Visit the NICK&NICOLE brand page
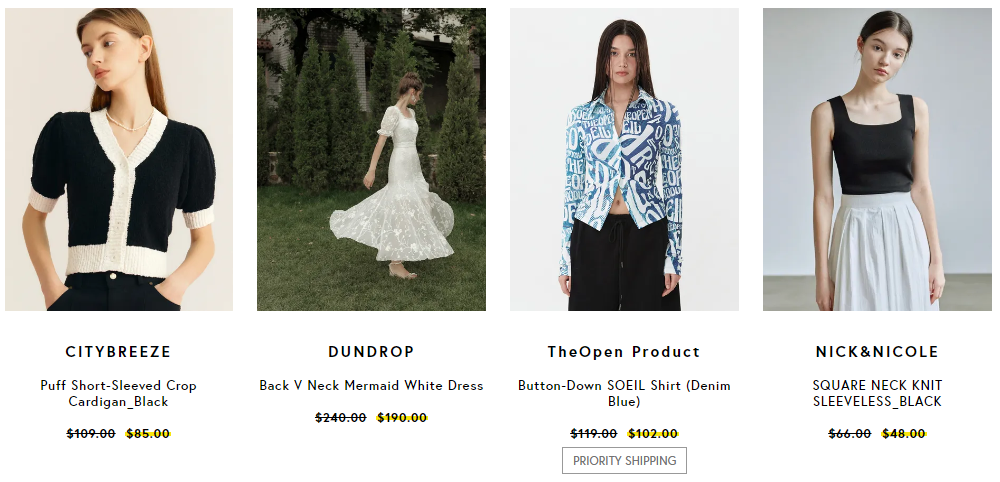The image size is (1000, 482). click(x=877, y=352)
